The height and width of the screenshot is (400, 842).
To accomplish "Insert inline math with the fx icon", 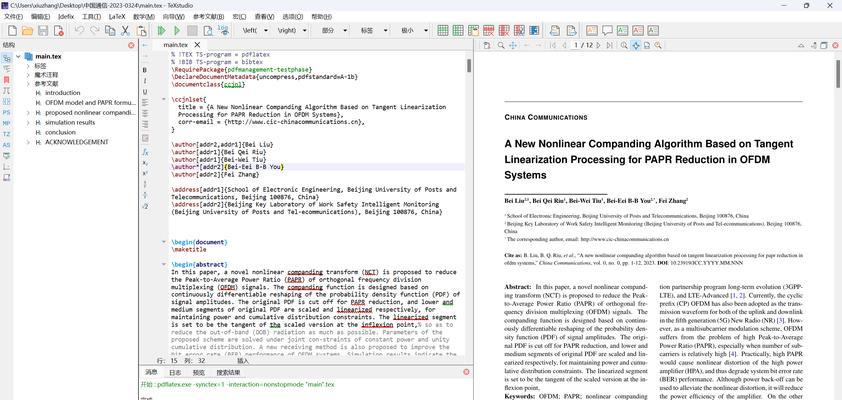I will tap(145, 152).
